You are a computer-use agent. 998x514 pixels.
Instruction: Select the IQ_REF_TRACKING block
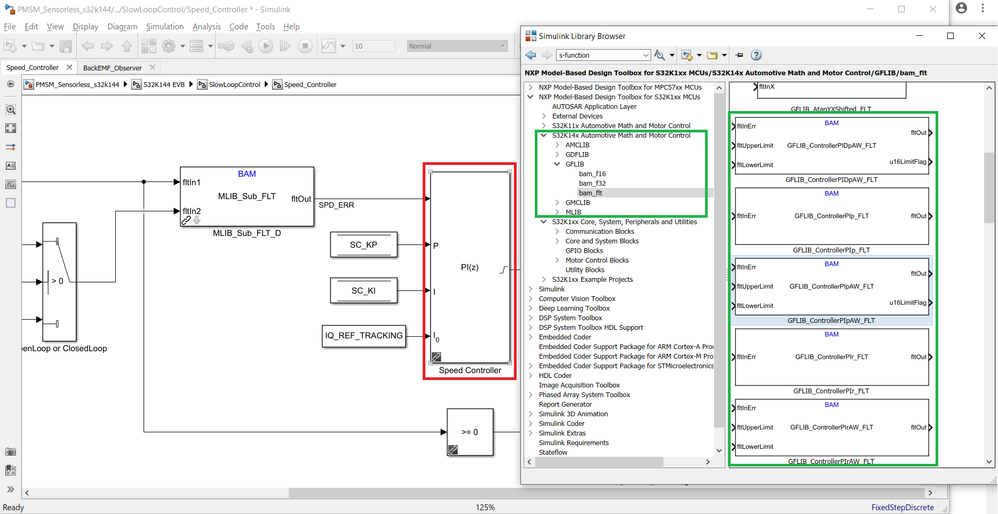click(365, 336)
